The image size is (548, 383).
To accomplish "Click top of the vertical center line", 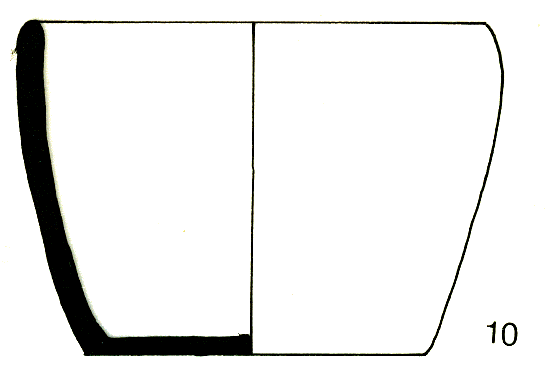I will click(x=254, y=24).
